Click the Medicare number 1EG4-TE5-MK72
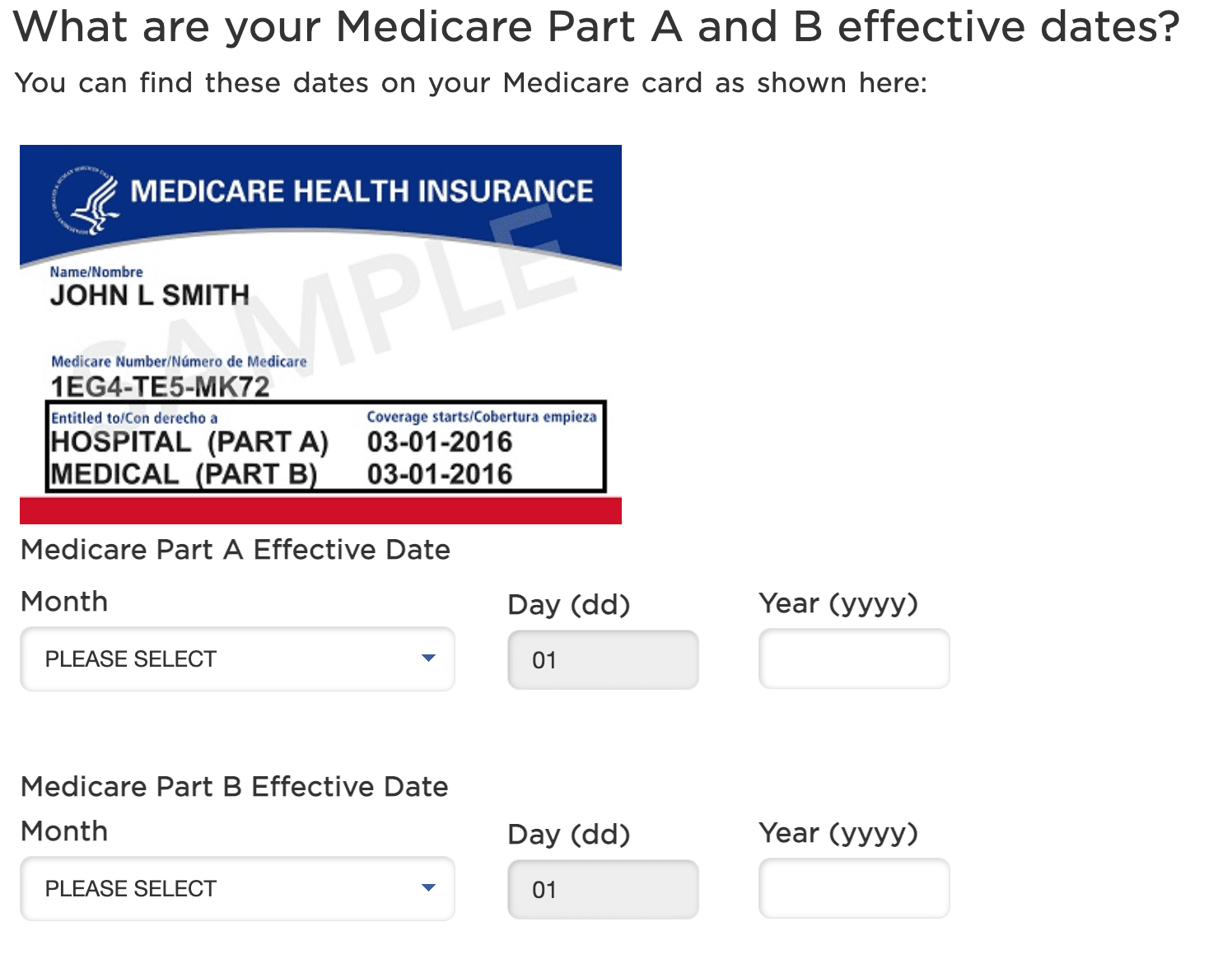The image size is (1232, 968). click(x=161, y=386)
